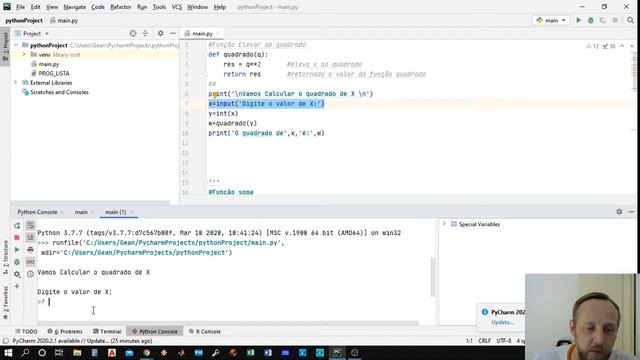Viewport: 640px width, 360px height.
Task: Open Excel from the taskbar
Action: [251, 353]
